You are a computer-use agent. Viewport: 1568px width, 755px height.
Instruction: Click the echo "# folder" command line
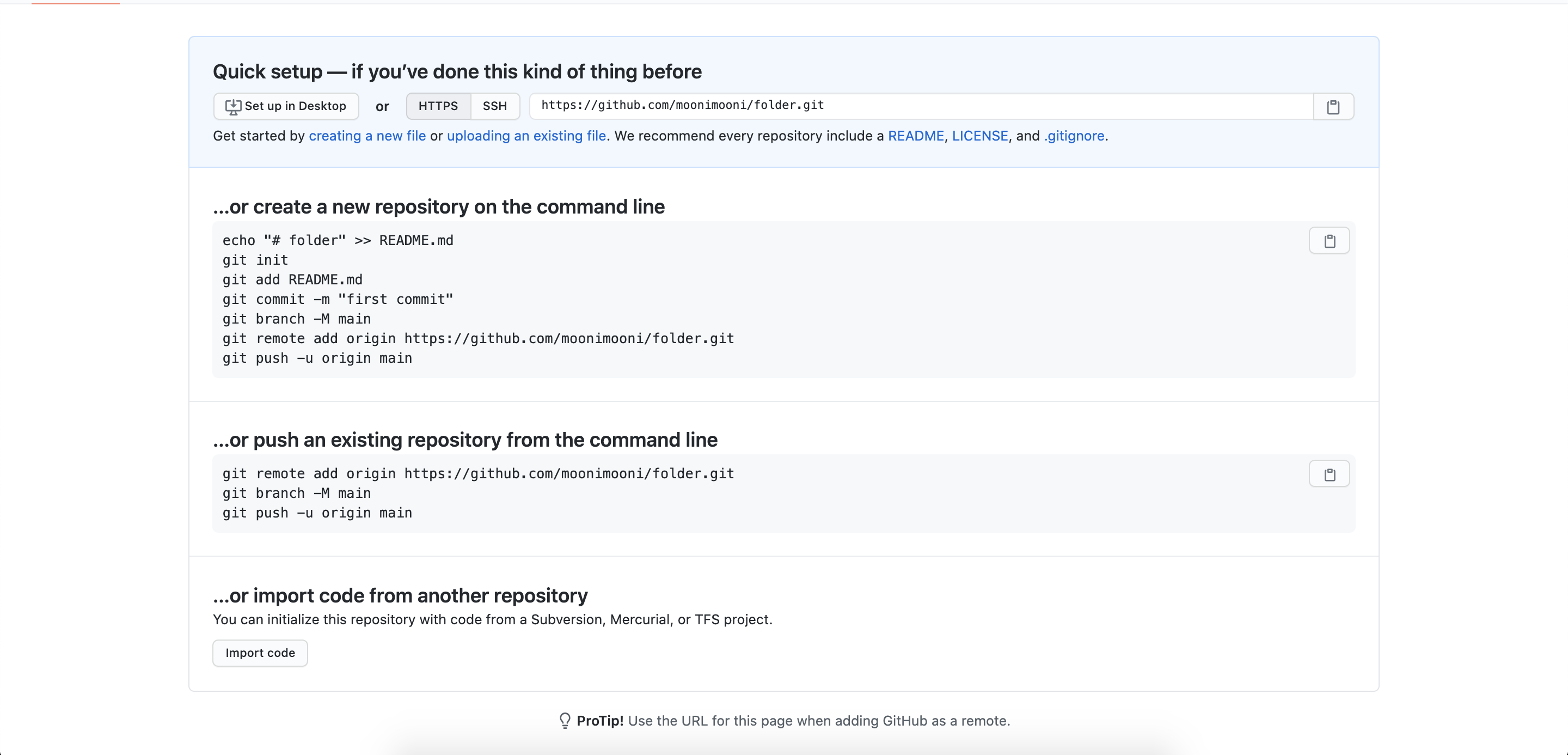click(338, 241)
